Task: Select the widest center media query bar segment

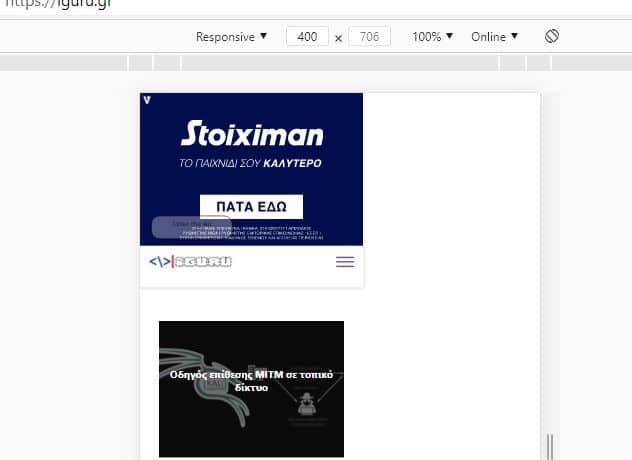Action: (340, 63)
